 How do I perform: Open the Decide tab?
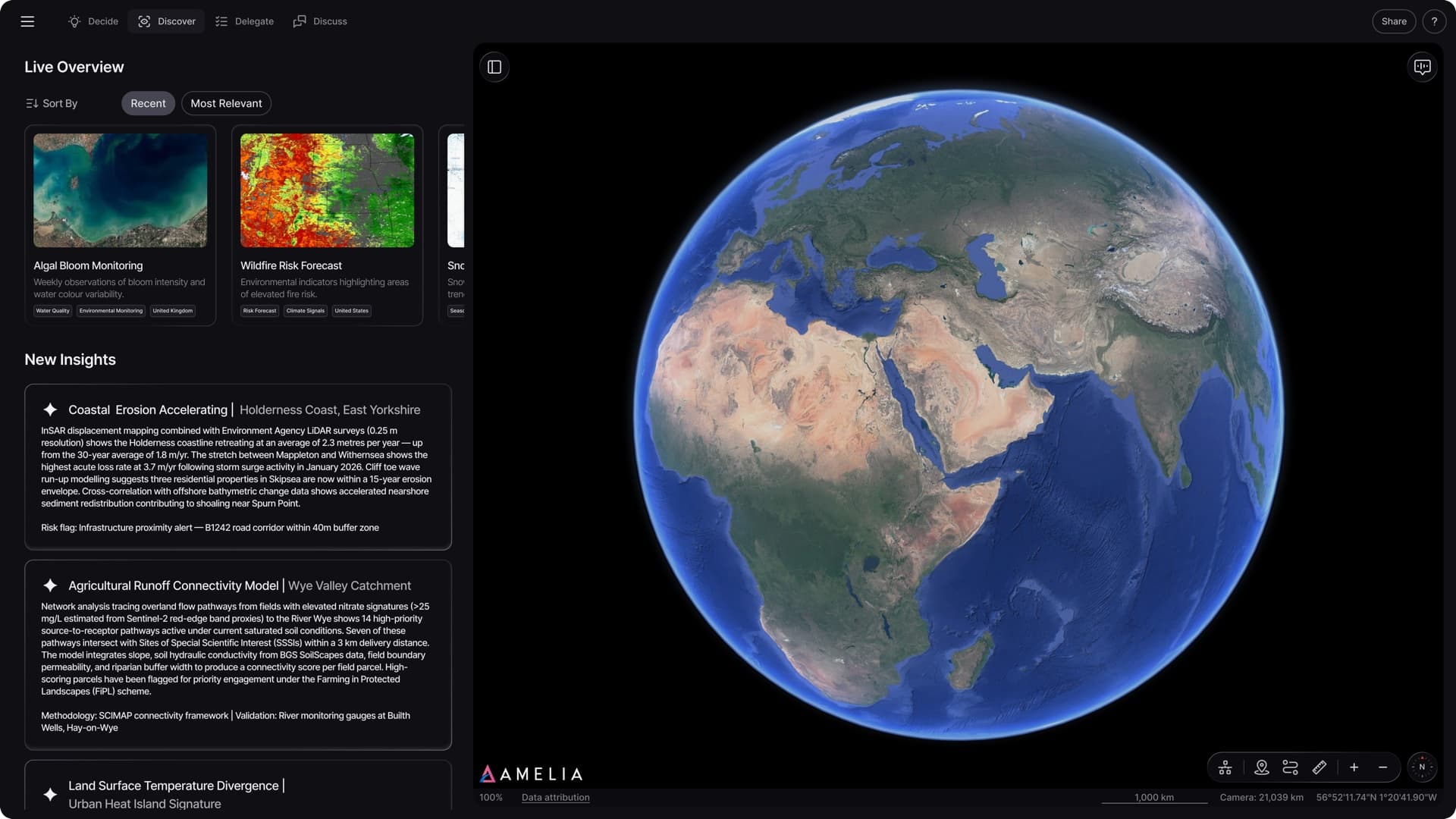click(x=93, y=21)
